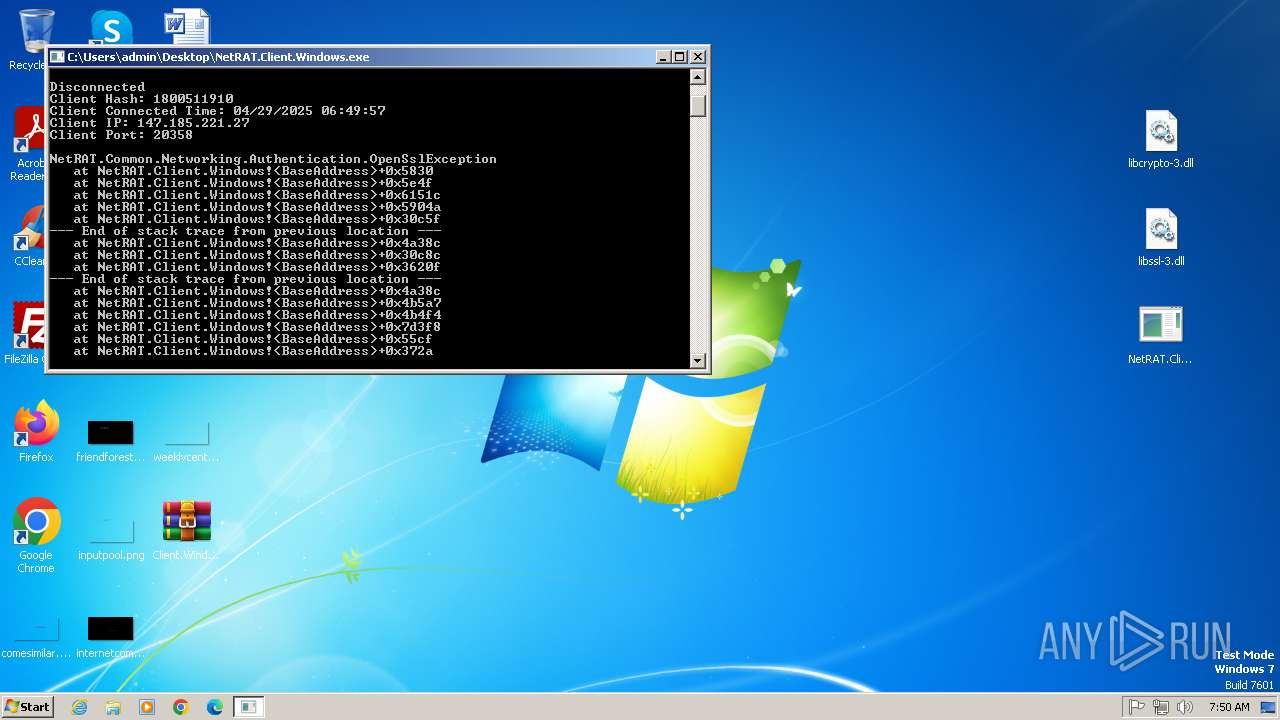The image size is (1280, 720).
Task: Open Windows Explorer from taskbar
Action: click(x=113, y=707)
